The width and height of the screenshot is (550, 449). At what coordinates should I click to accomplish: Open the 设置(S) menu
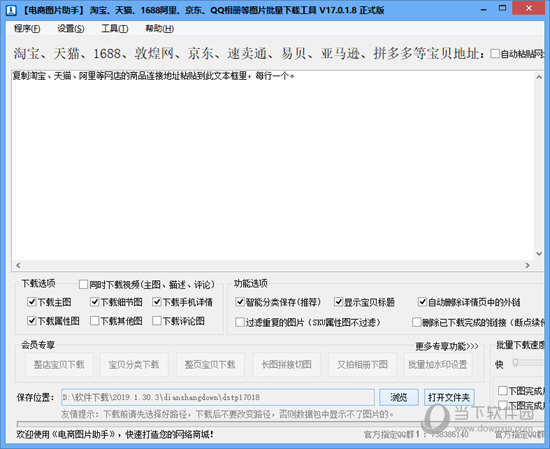71,29
